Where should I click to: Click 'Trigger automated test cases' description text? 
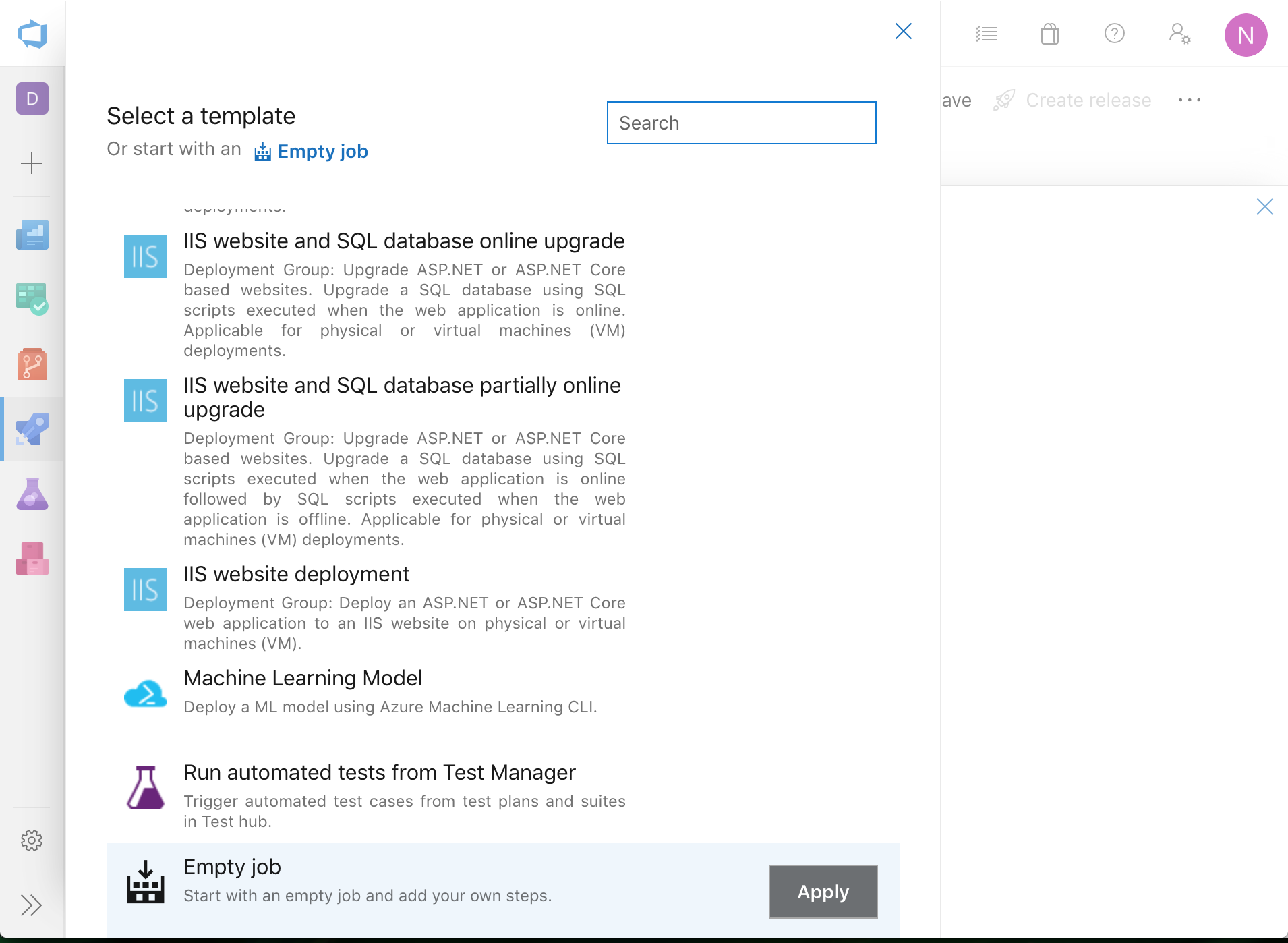pos(404,811)
